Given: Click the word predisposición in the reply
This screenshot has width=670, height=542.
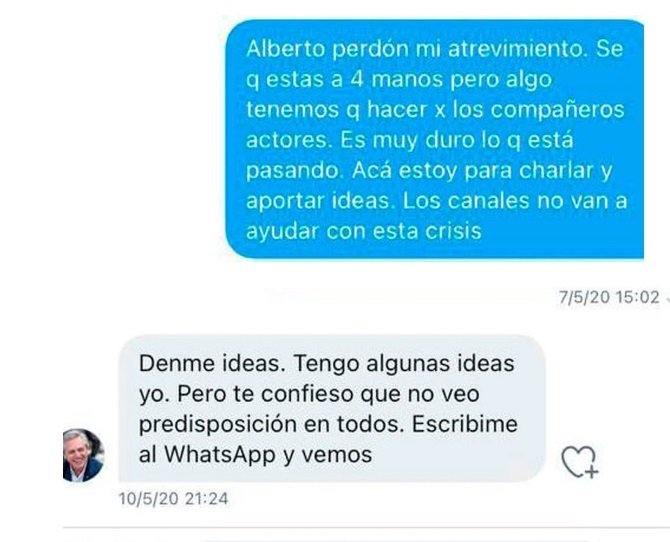Looking at the screenshot, I should pos(218,425).
